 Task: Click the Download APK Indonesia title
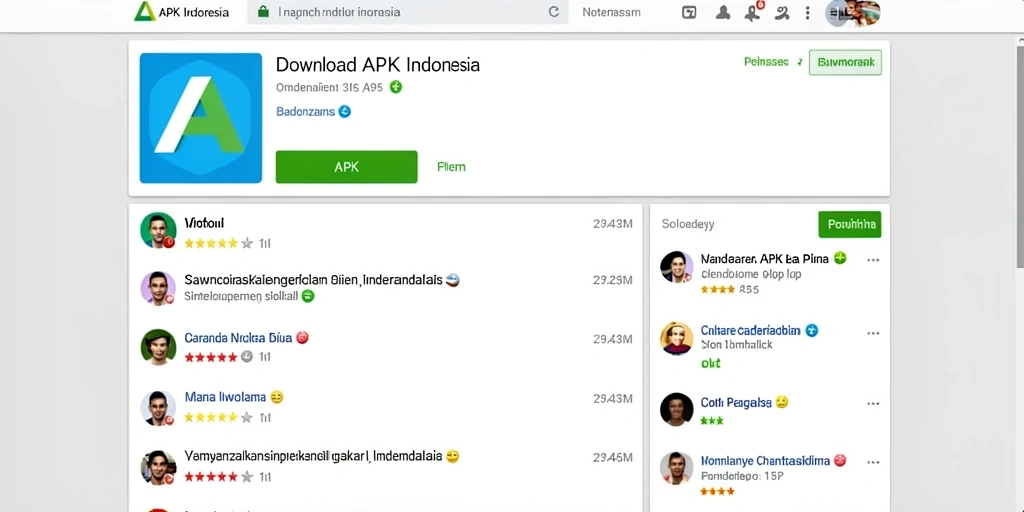pos(377,65)
